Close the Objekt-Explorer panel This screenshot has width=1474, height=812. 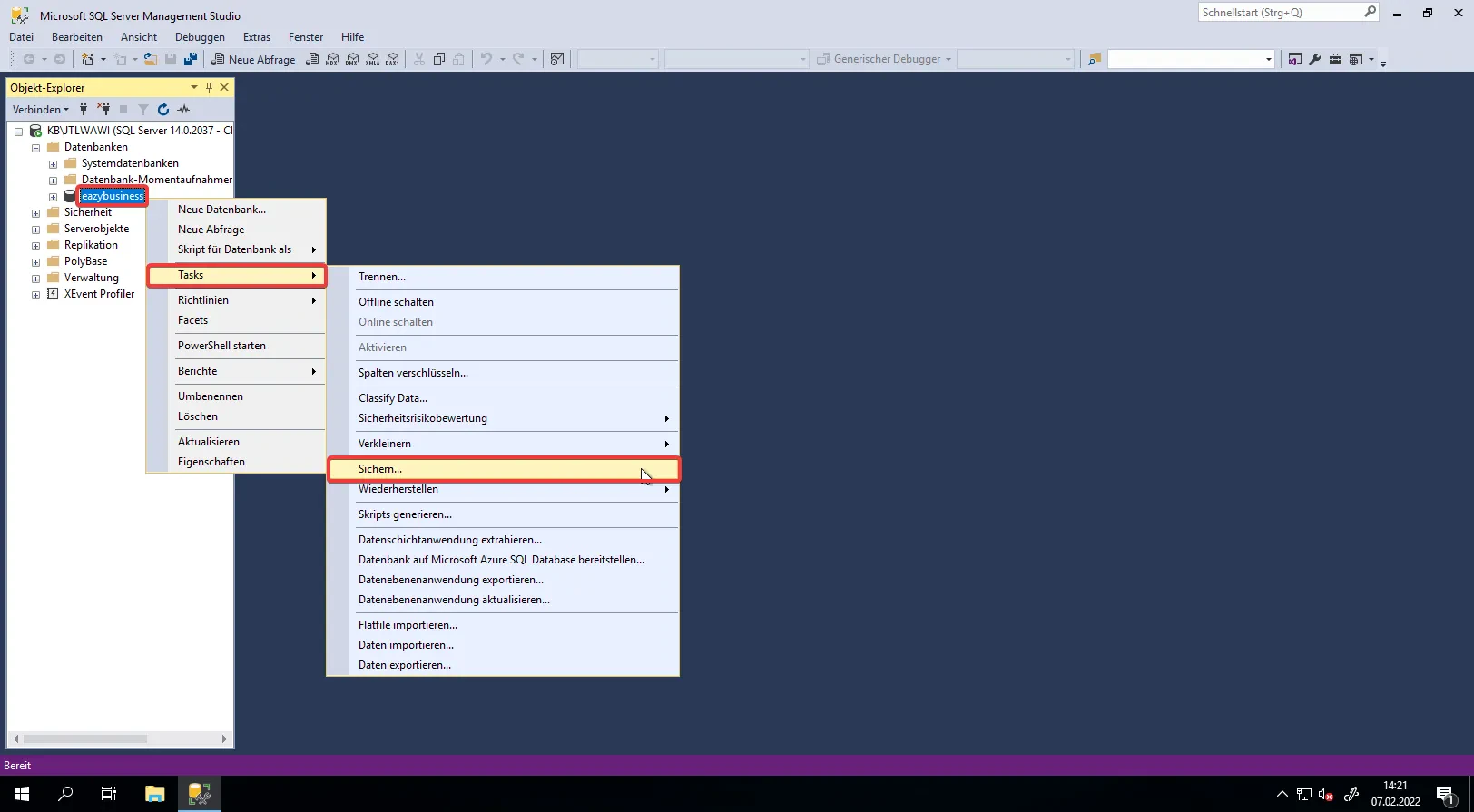pos(224,87)
